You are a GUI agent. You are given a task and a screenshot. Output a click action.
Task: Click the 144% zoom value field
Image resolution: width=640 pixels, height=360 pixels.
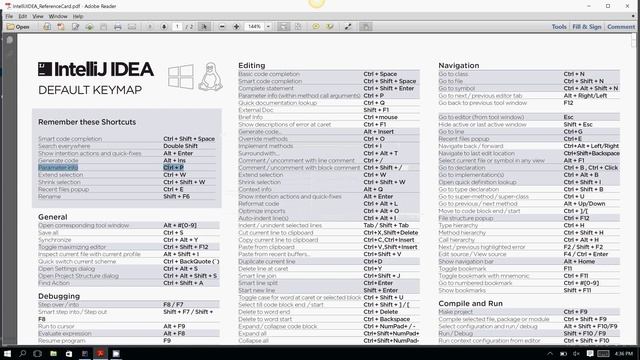point(254,27)
